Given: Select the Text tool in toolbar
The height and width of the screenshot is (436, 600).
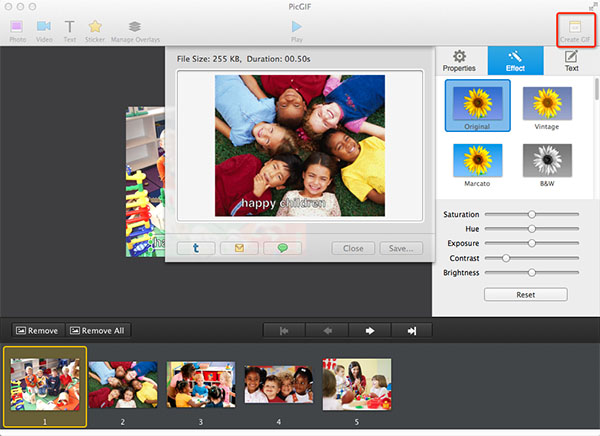Looking at the screenshot, I should [70, 27].
